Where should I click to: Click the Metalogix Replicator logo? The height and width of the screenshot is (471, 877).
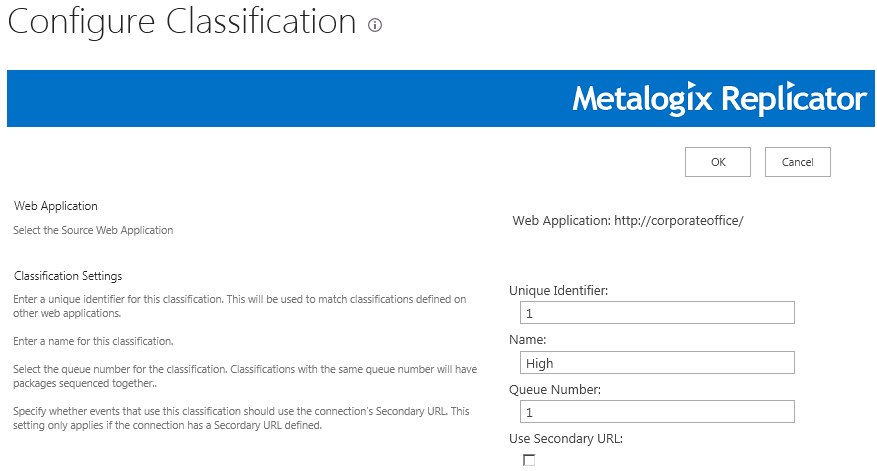coord(719,98)
